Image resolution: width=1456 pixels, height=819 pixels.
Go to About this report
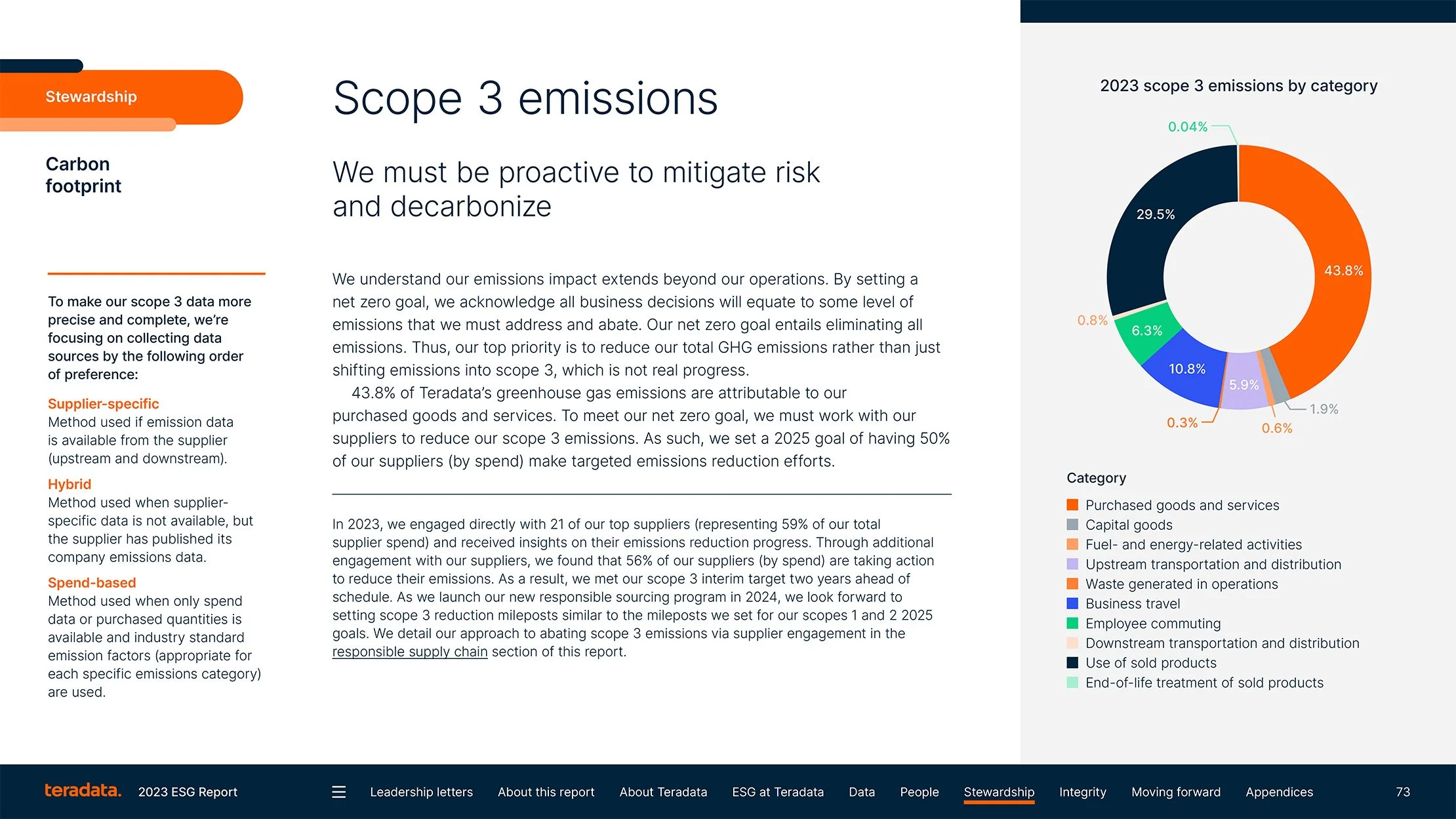click(x=546, y=792)
